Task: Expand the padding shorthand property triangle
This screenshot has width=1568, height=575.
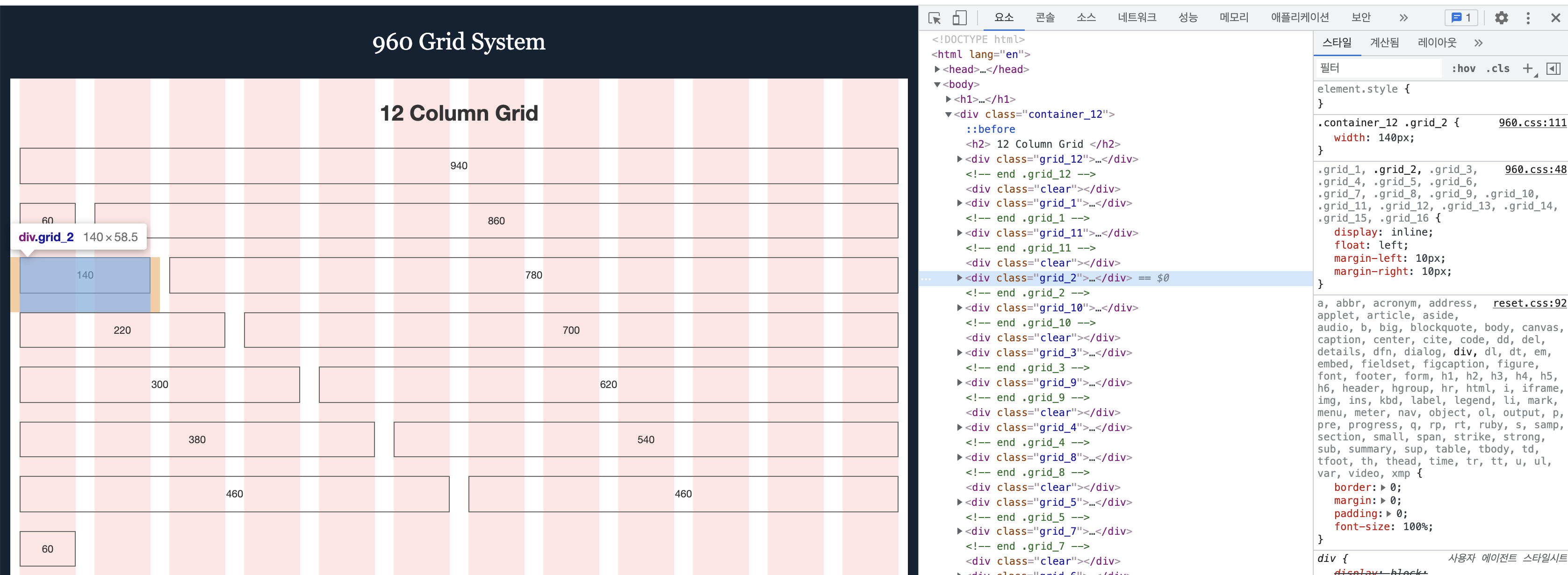Action: tap(1389, 514)
